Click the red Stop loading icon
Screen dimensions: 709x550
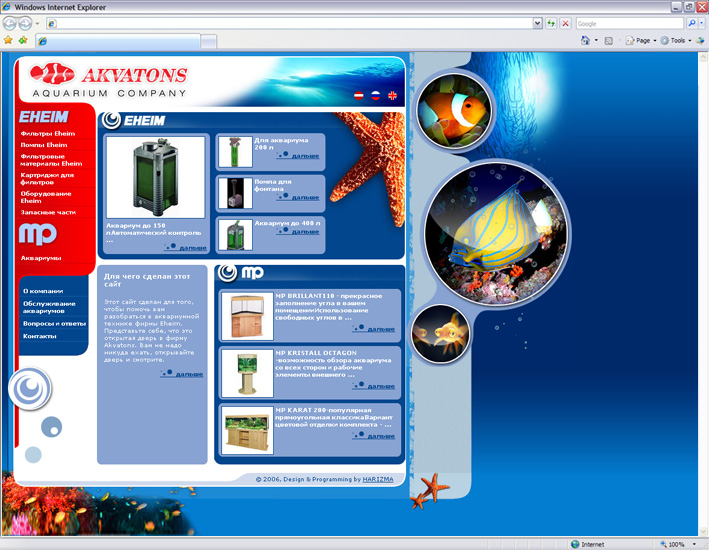[565, 23]
